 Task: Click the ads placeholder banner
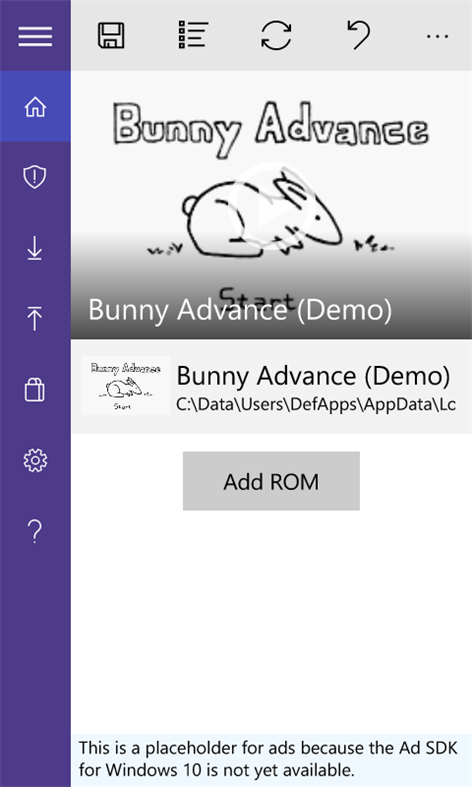(271, 759)
